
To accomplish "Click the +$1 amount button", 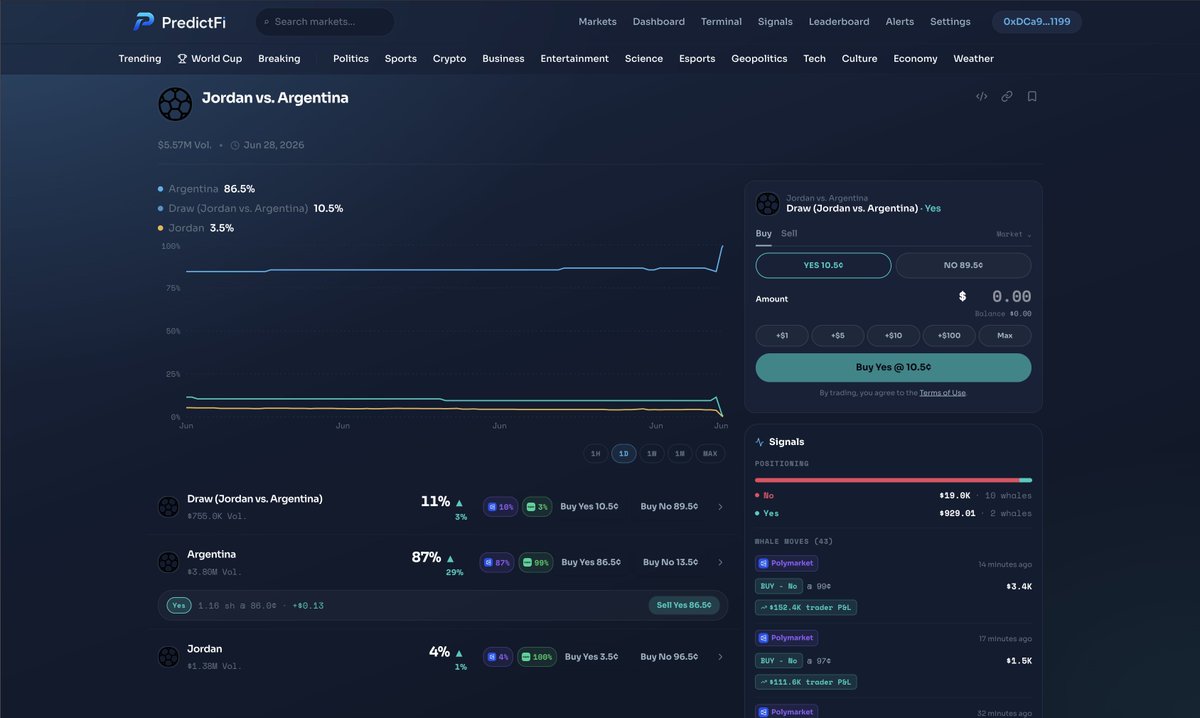I will click(782, 336).
